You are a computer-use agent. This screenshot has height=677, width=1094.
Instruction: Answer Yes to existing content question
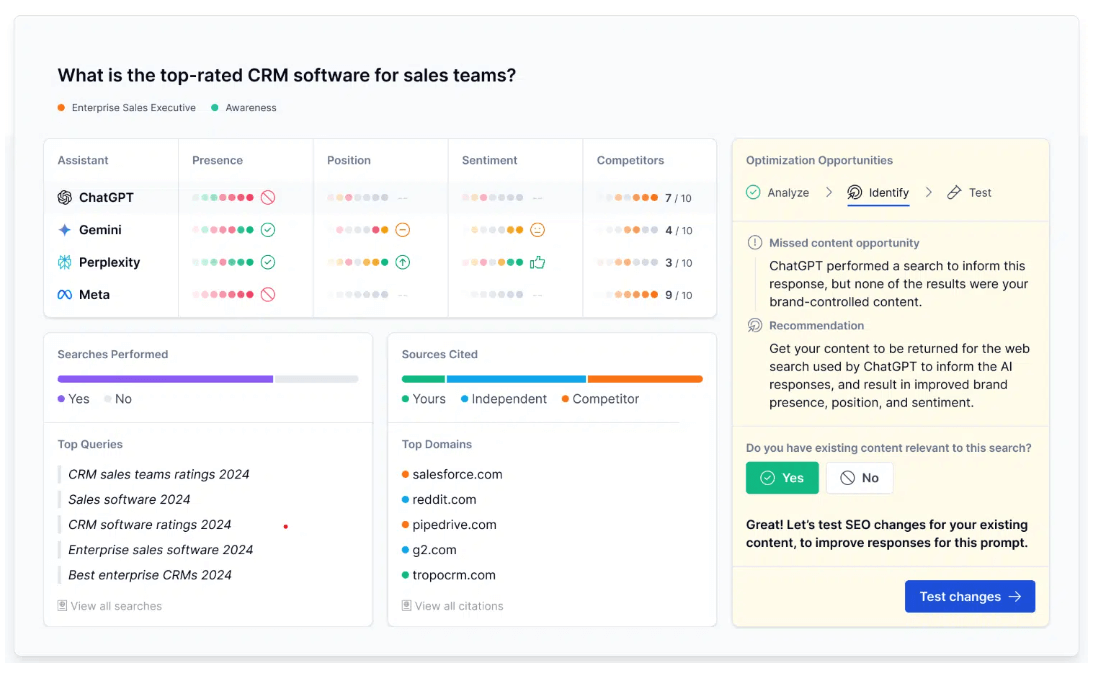tap(782, 478)
